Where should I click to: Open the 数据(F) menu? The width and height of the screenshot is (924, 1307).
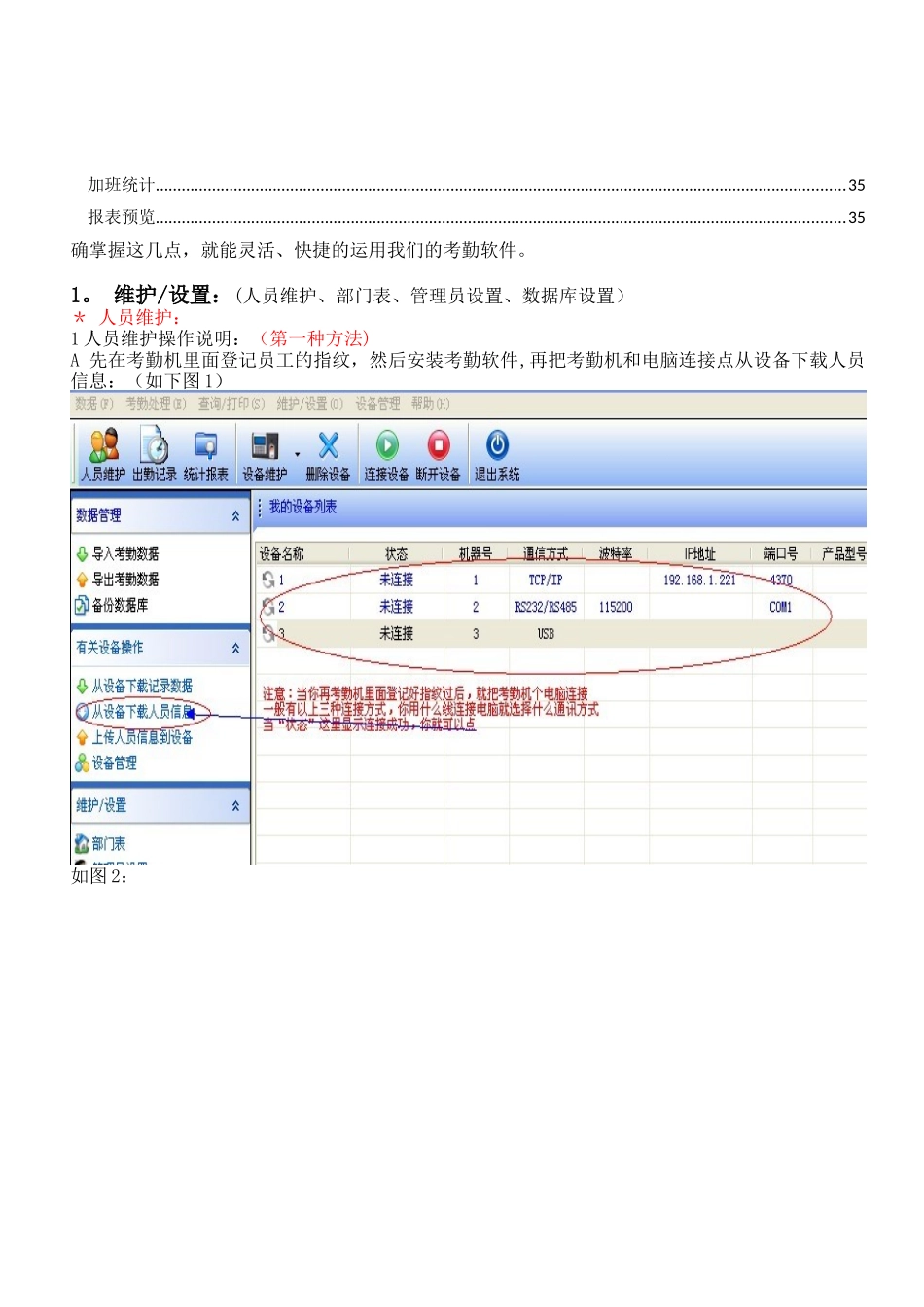[x=94, y=404]
